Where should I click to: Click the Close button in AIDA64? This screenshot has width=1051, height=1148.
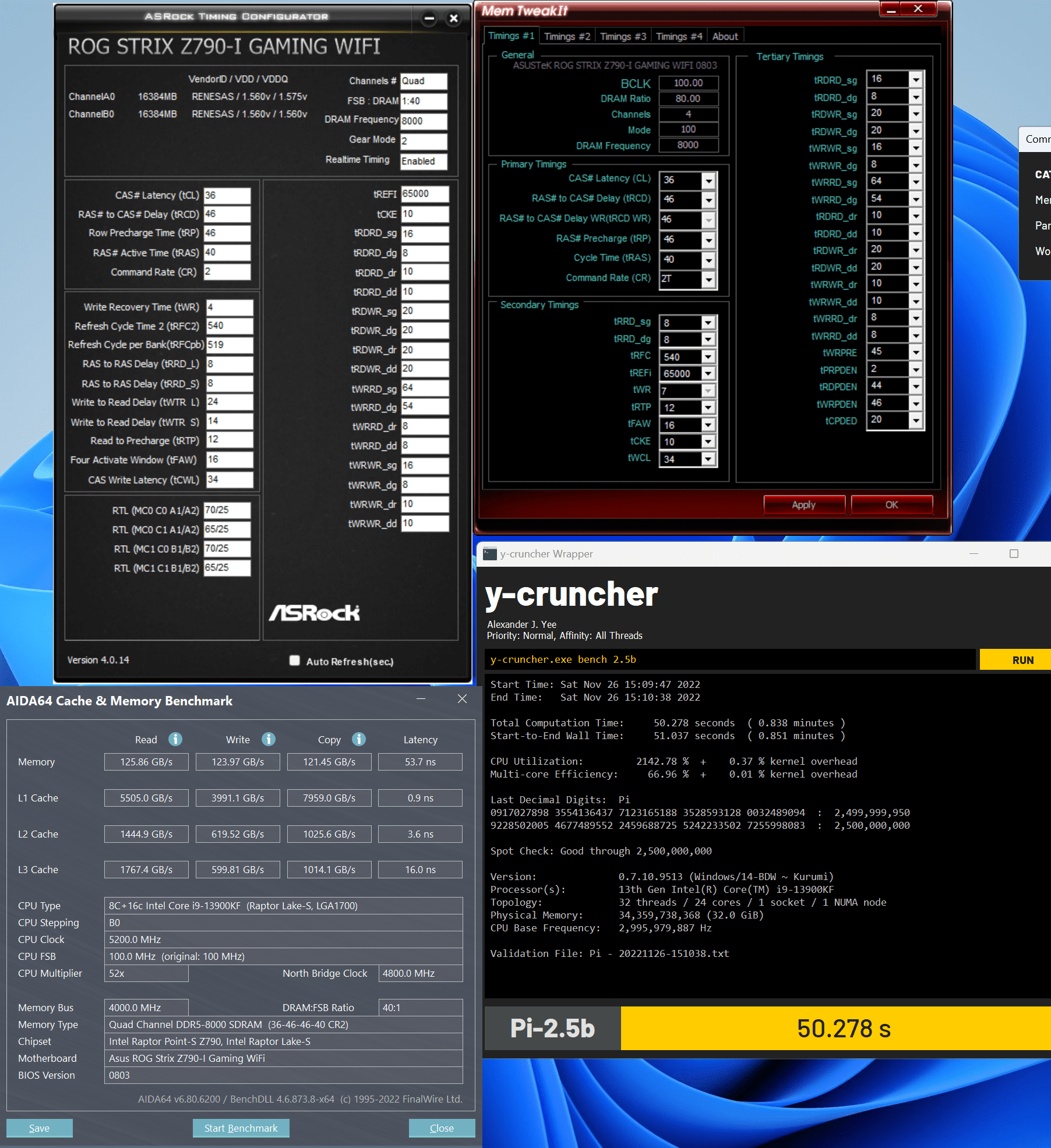[442, 1128]
